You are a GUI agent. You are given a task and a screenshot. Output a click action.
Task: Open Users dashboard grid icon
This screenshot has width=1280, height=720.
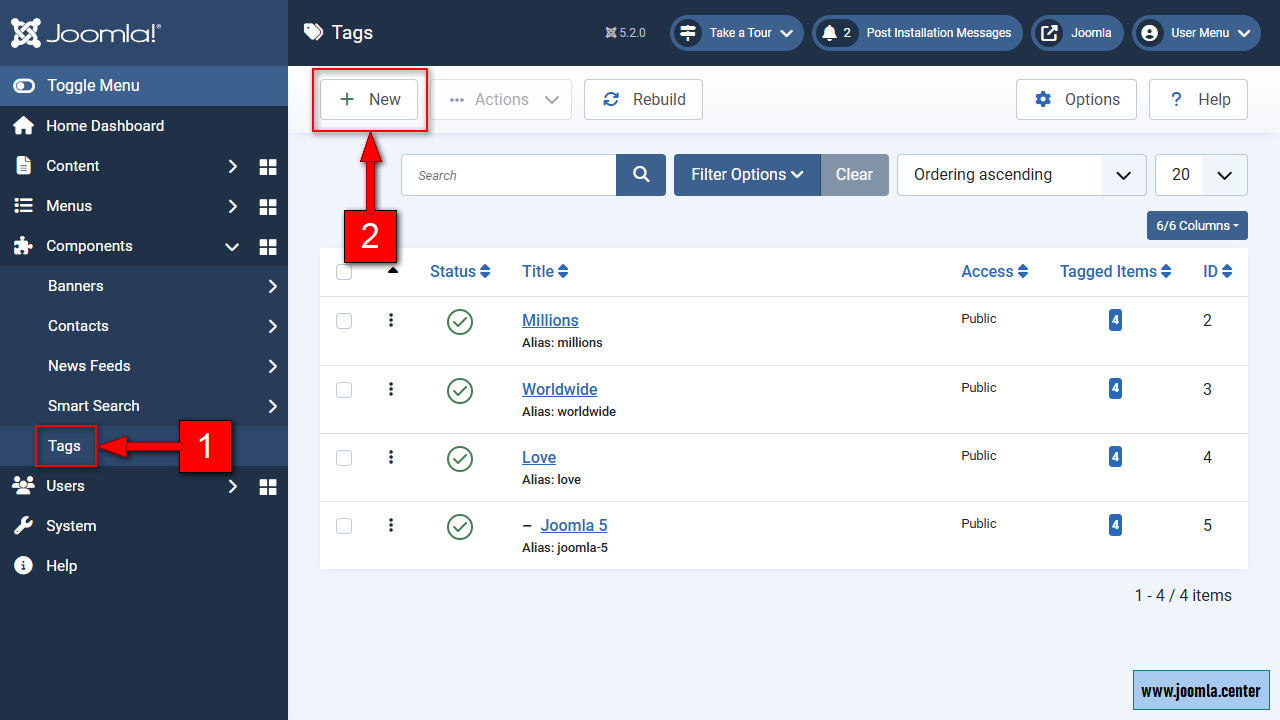[x=268, y=486]
